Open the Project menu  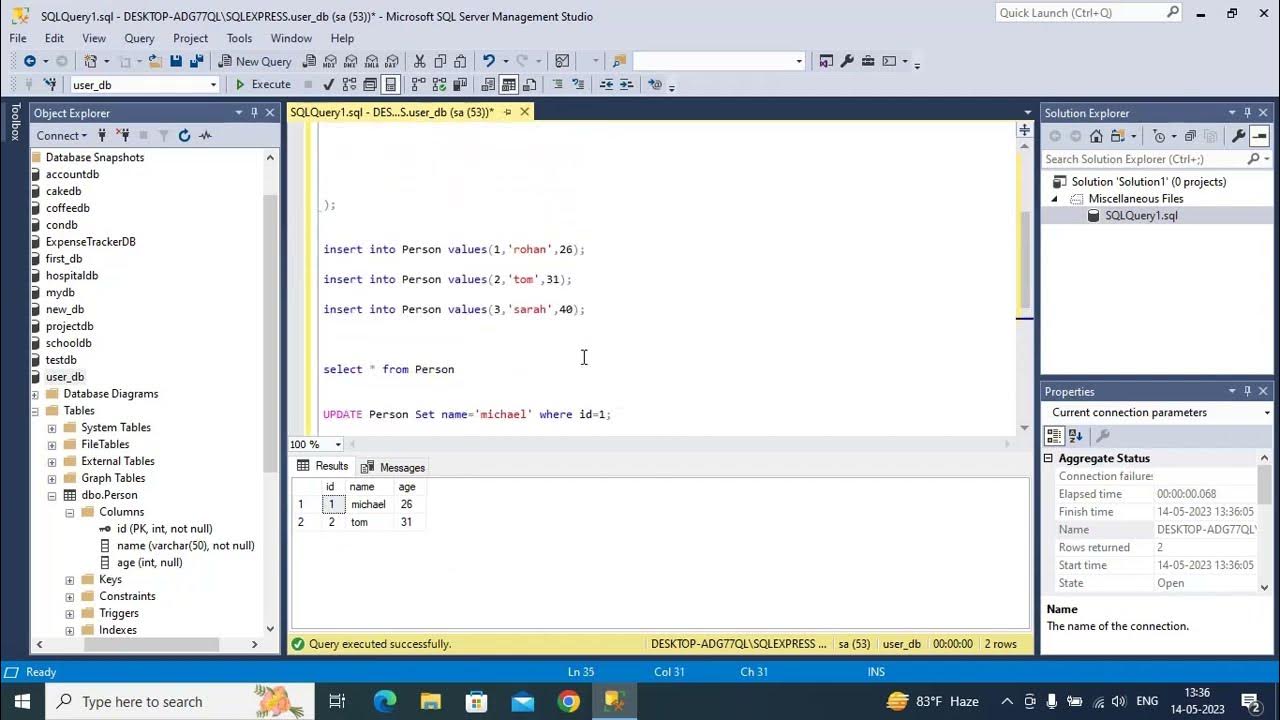pos(190,38)
